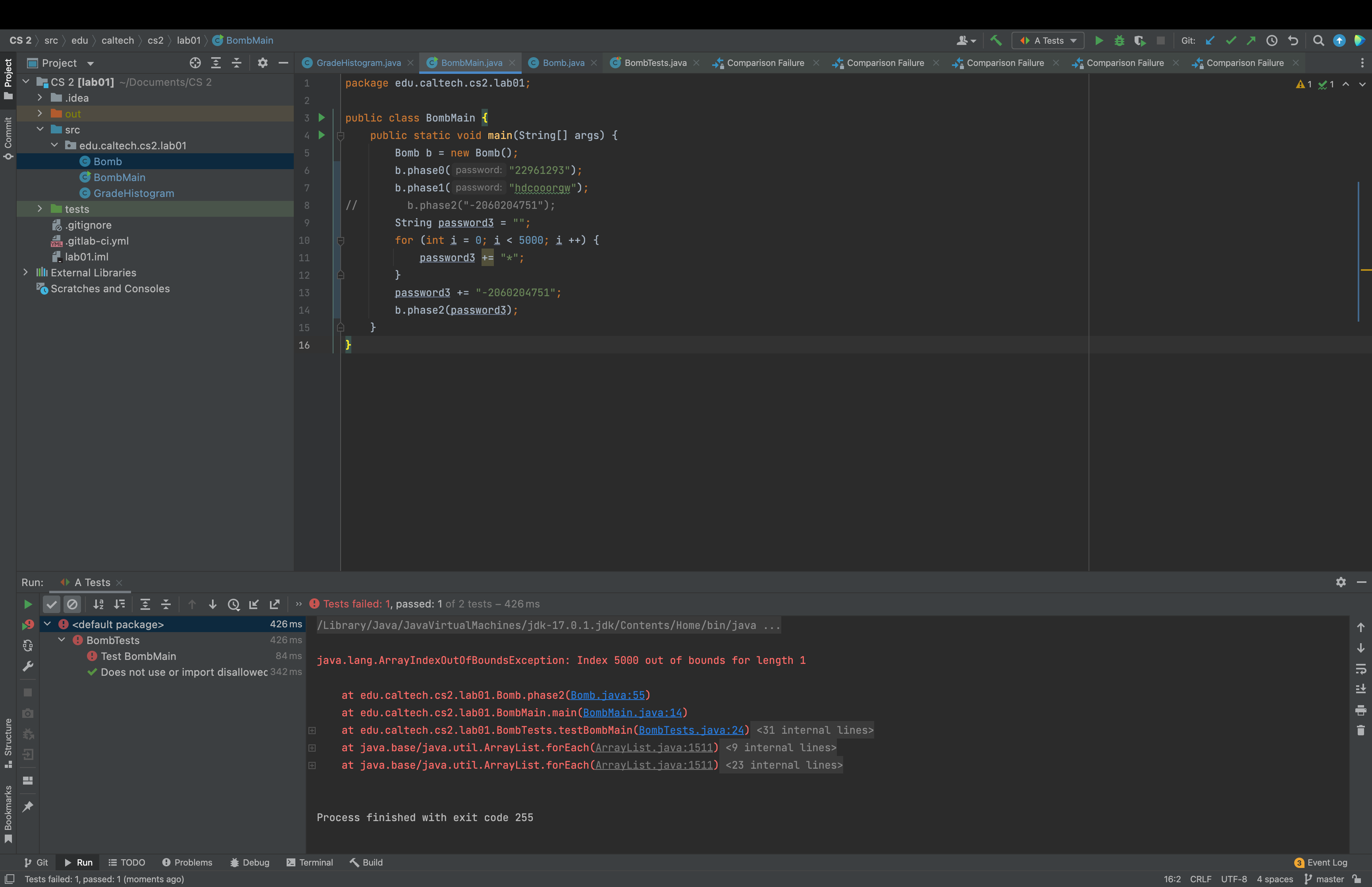
Task: Open Git history clock icon
Action: (1272, 40)
